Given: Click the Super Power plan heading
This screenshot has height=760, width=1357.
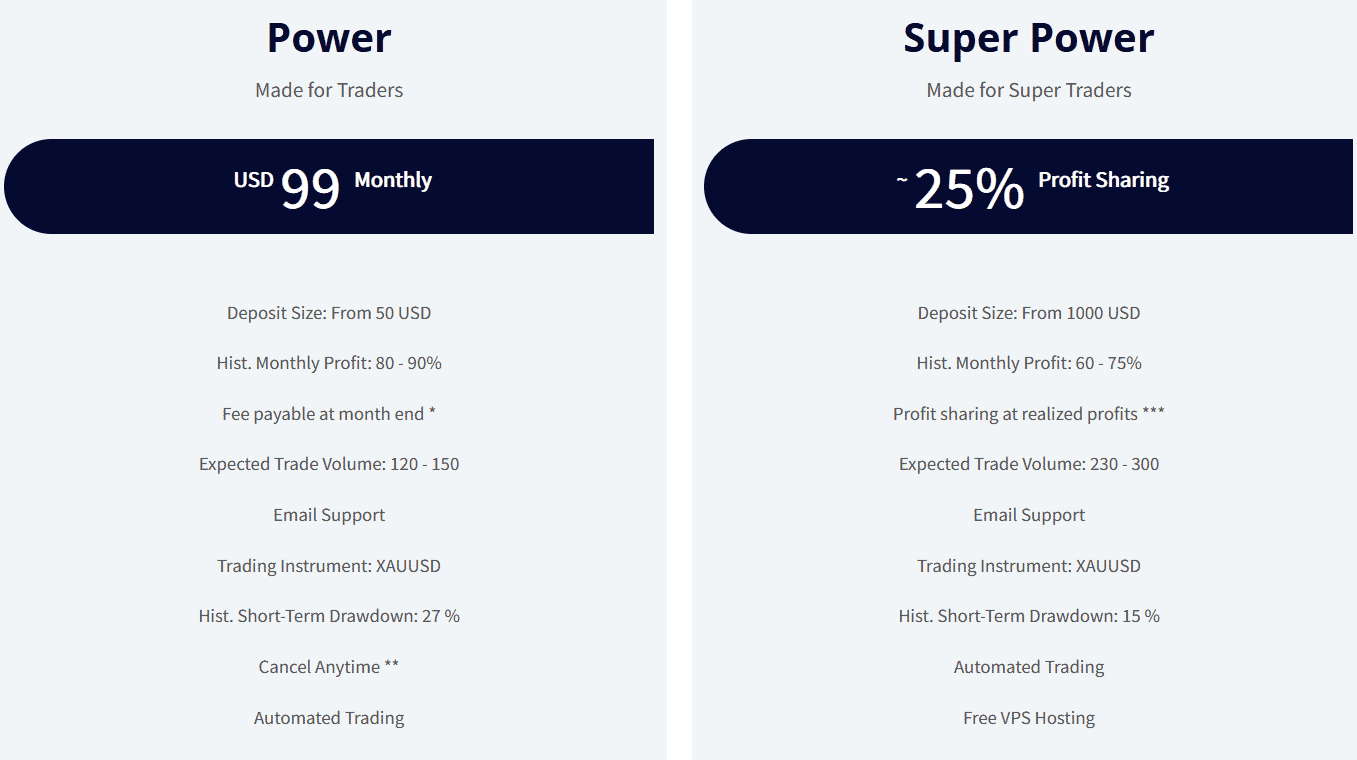Looking at the screenshot, I should (x=1029, y=38).
